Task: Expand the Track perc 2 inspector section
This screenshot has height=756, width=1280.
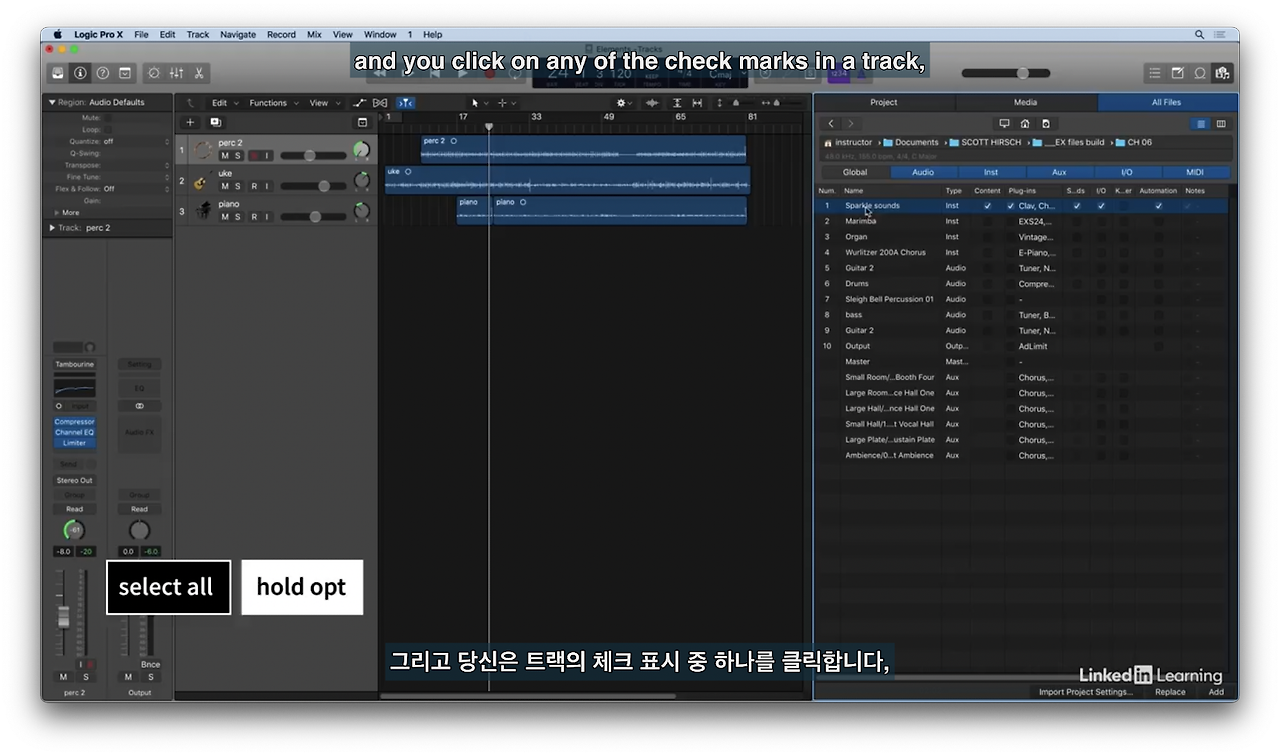Action: [52, 228]
